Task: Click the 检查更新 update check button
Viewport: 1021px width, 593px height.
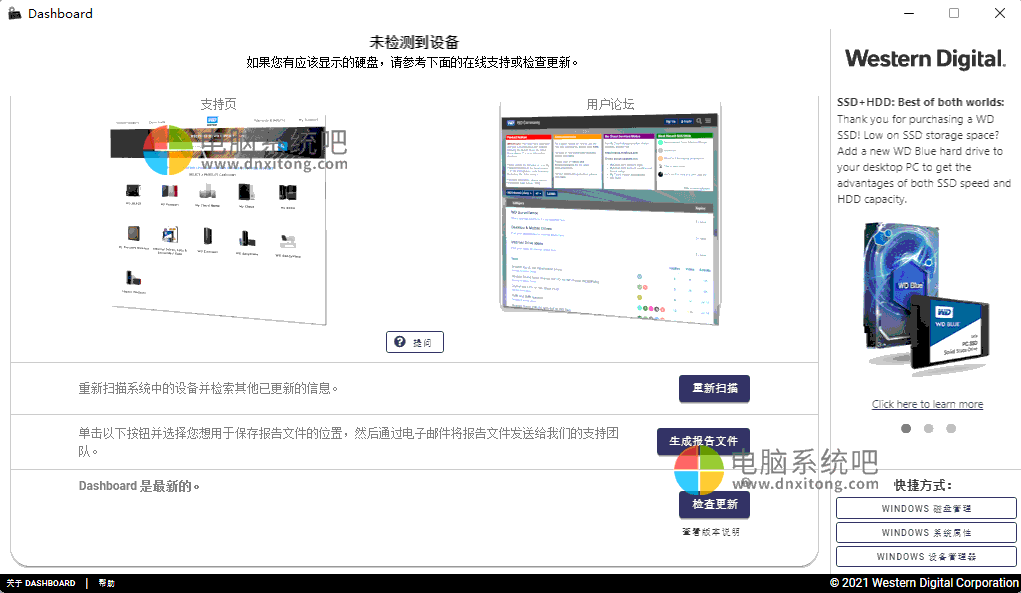Action: 714,504
